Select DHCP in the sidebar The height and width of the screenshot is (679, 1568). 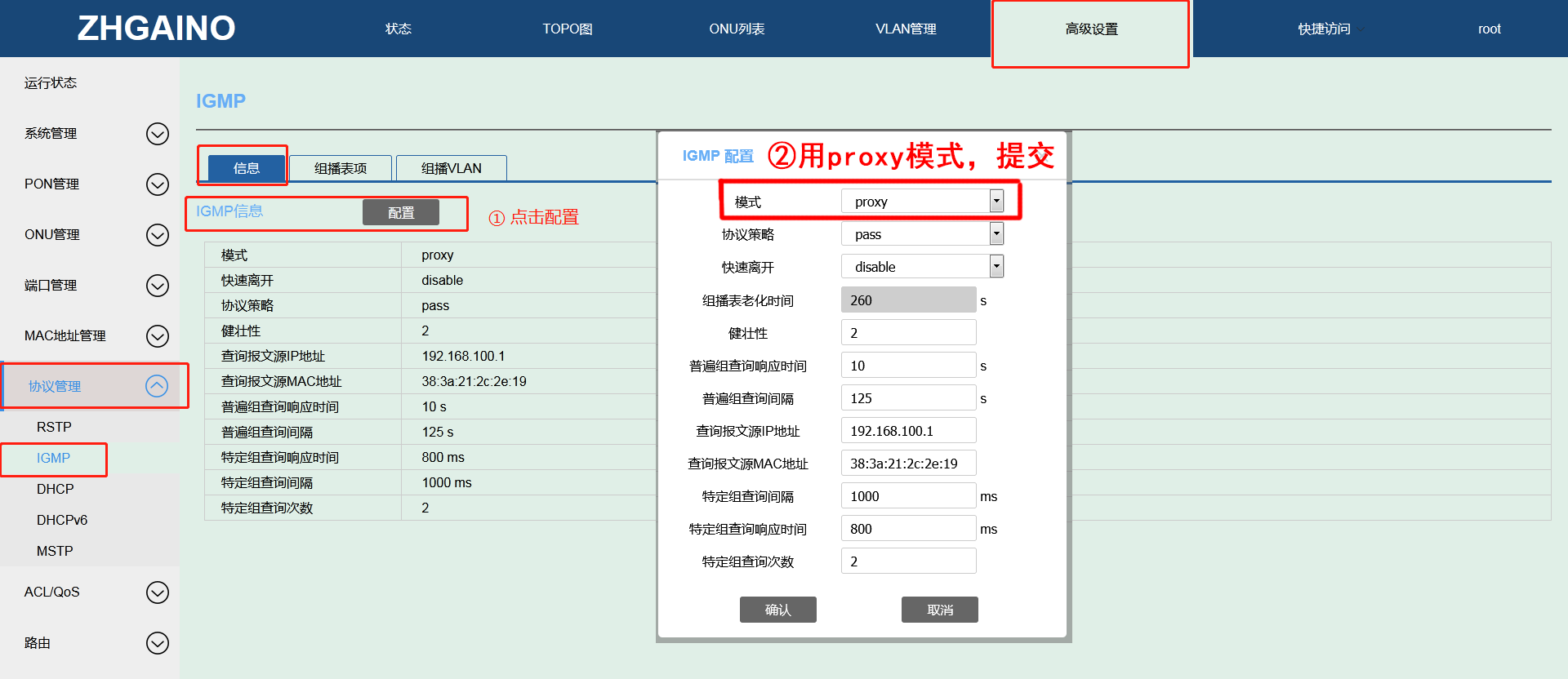click(55, 489)
